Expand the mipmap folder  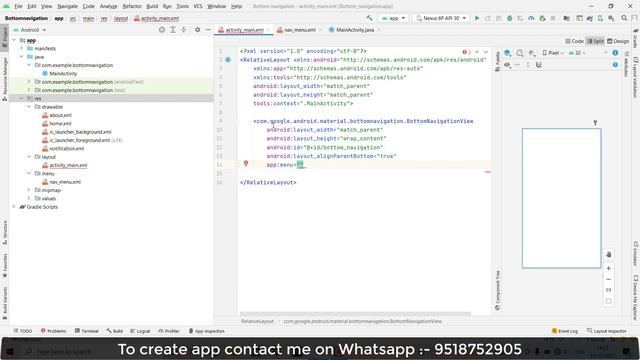(x=29, y=190)
